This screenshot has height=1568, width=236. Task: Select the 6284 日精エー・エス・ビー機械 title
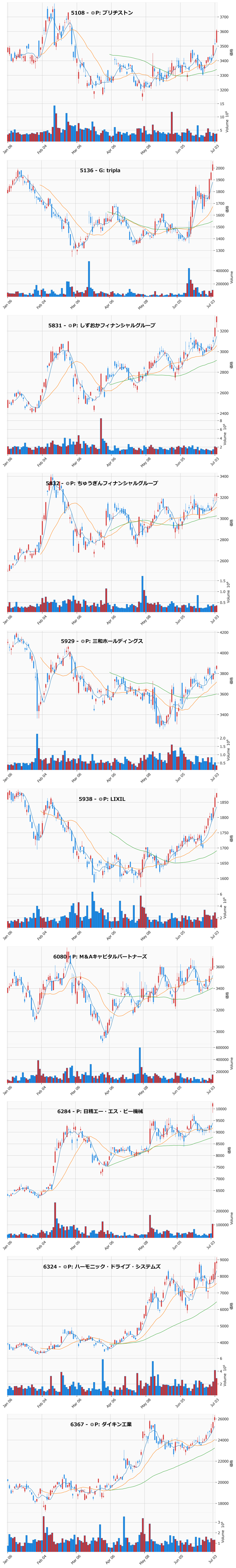click(x=100, y=1111)
